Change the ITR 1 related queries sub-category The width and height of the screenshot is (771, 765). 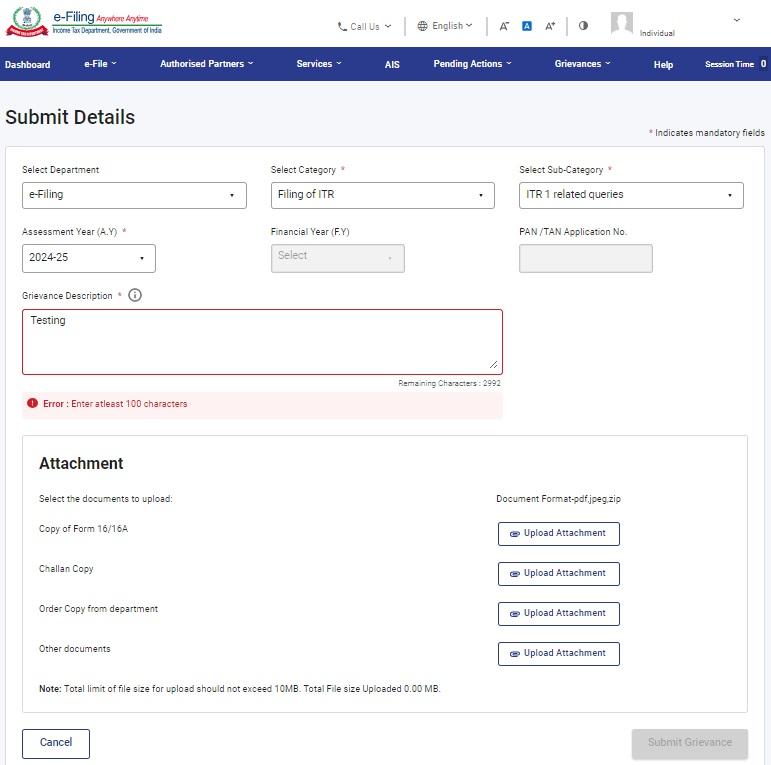[x=631, y=195]
